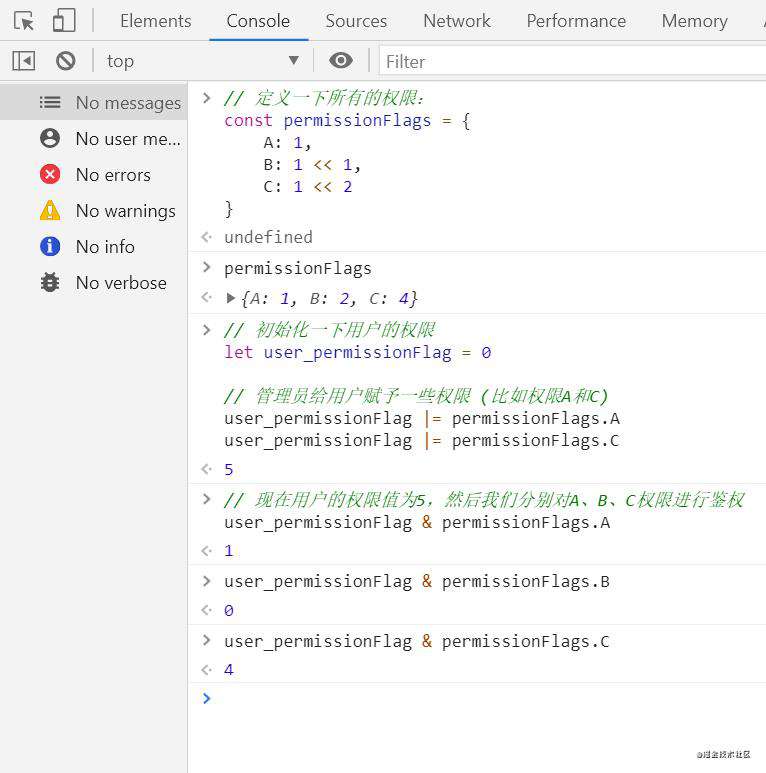The width and height of the screenshot is (766, 773).
Task: Click the yellow warning triangle icon
Action: coord(50,211)
